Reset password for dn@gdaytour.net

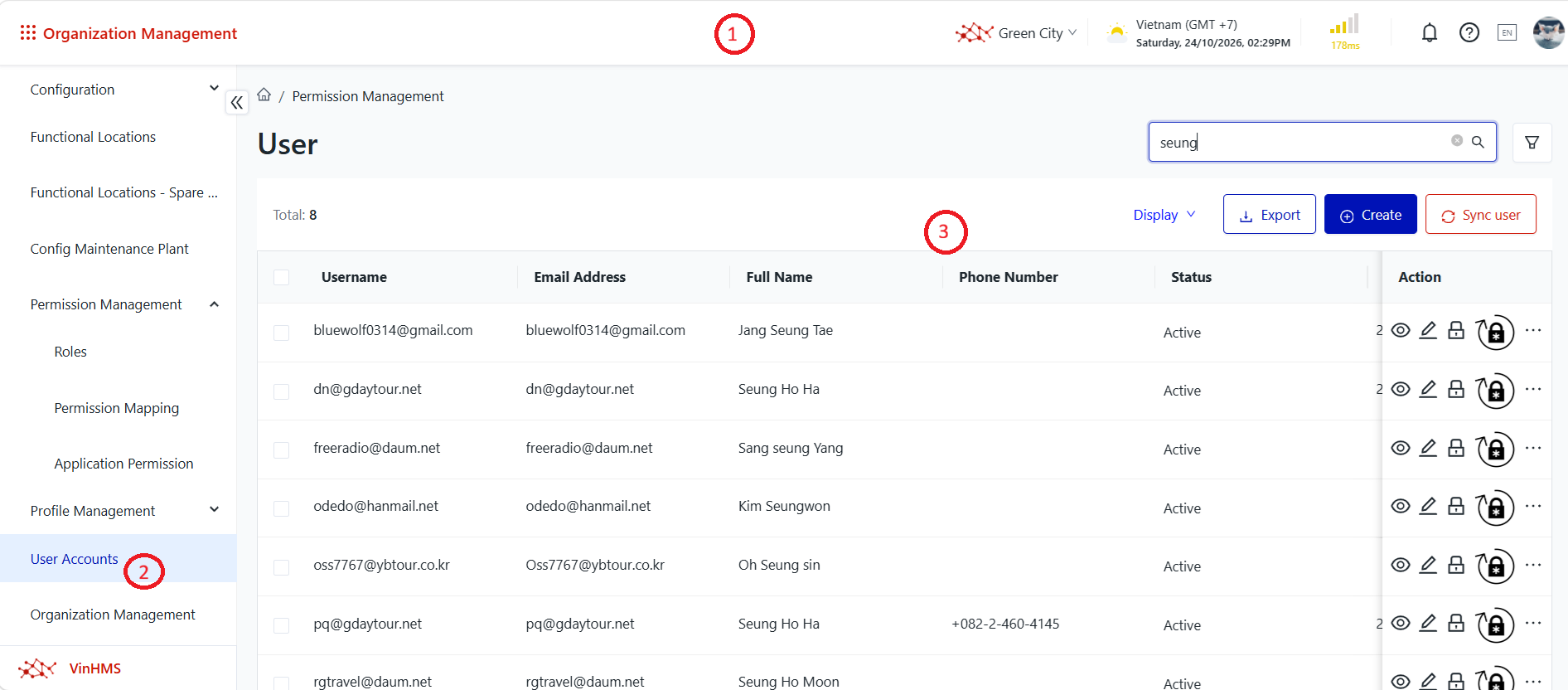click(1495, 390)
